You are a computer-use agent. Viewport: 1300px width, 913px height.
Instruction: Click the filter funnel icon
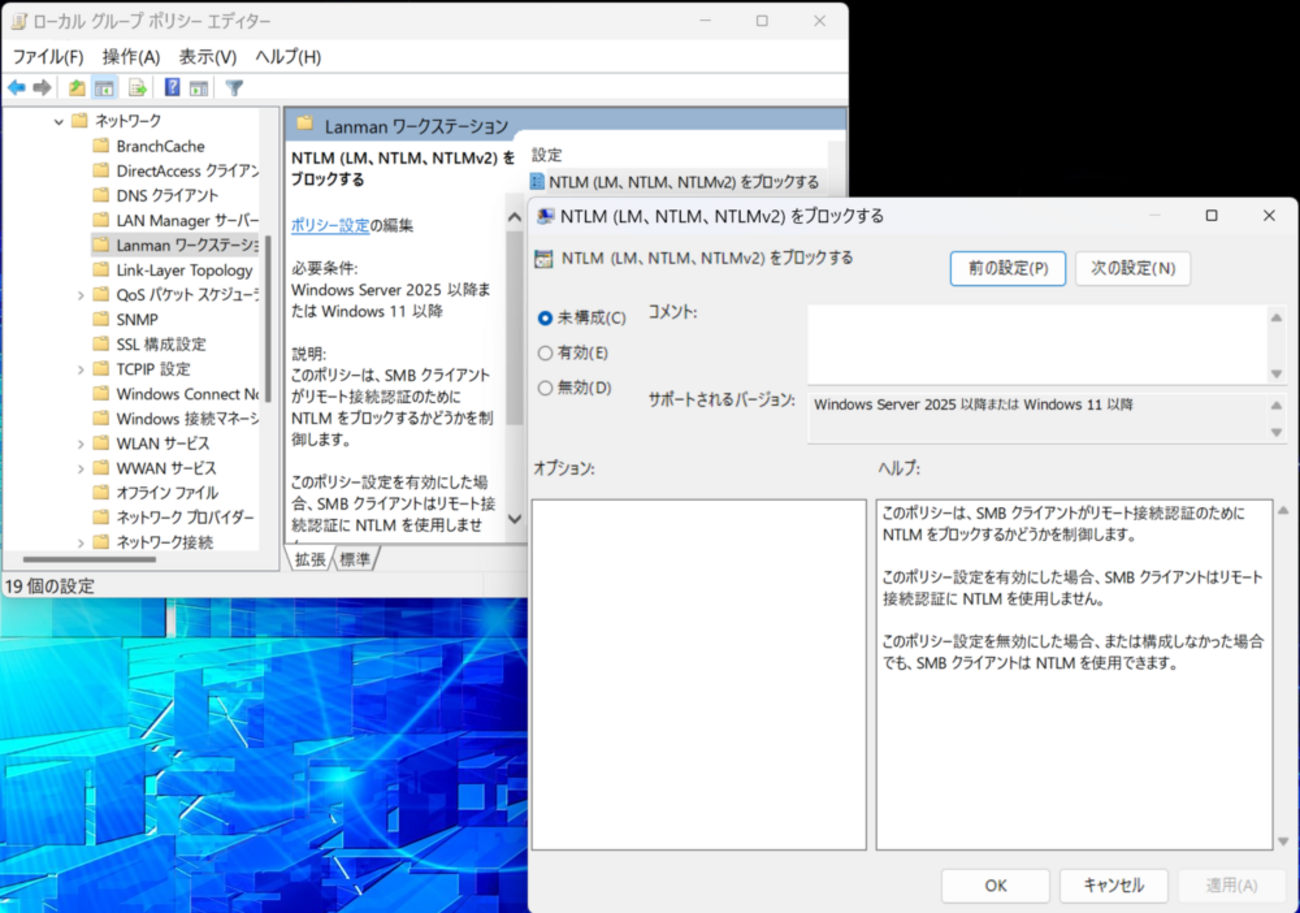pos(234,88)
